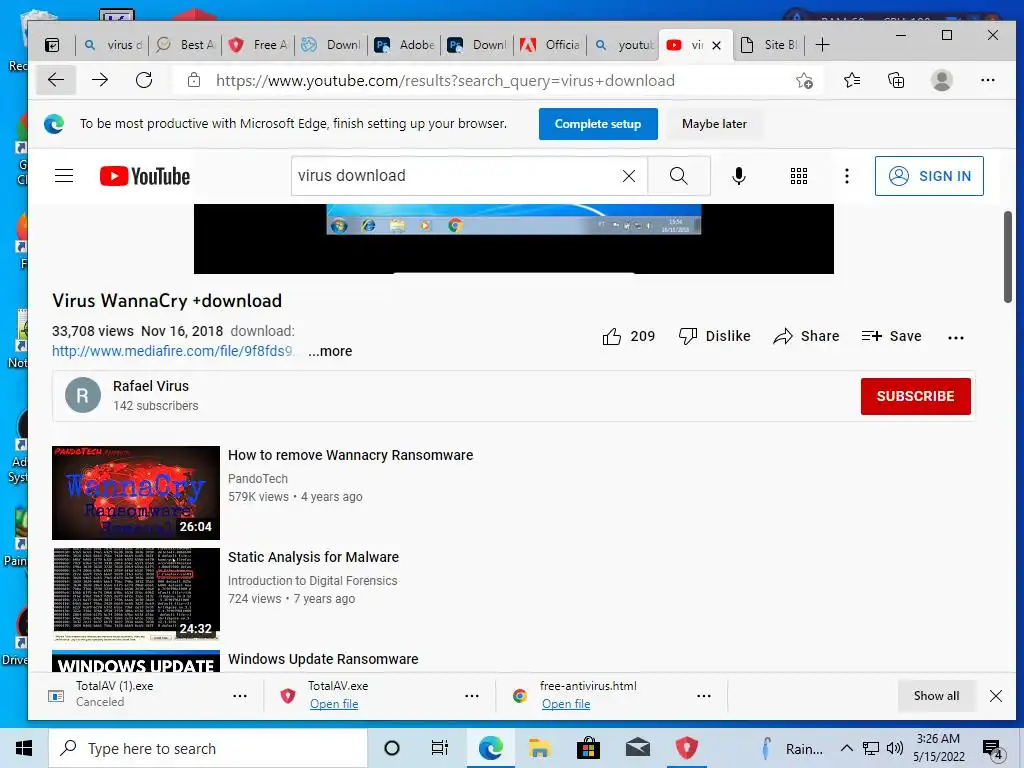
Task: Share the video
Action: click(x=806, y=336)
